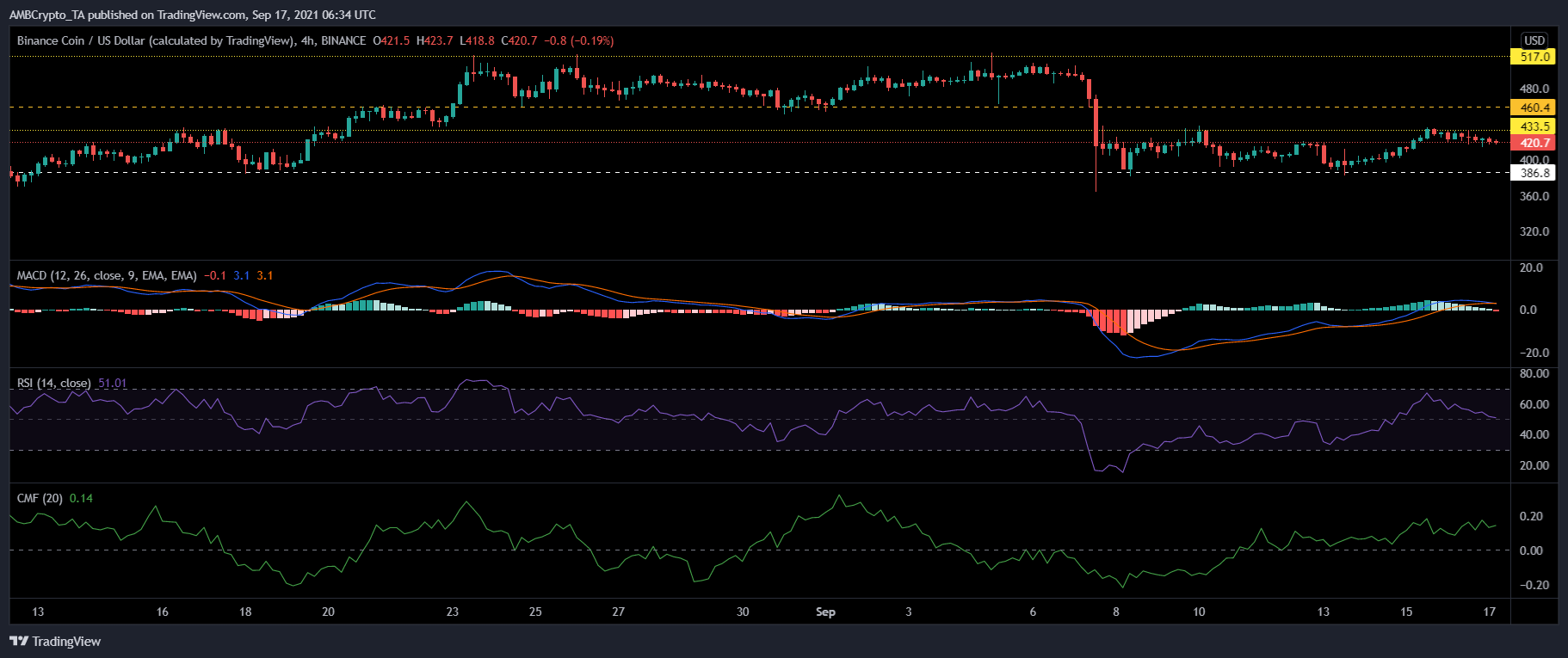Image resolution: width=1568 pixels, height=658 pixels.
Task: Click the change value −0.8 (−0.19%)
Action: pos(580,40)
